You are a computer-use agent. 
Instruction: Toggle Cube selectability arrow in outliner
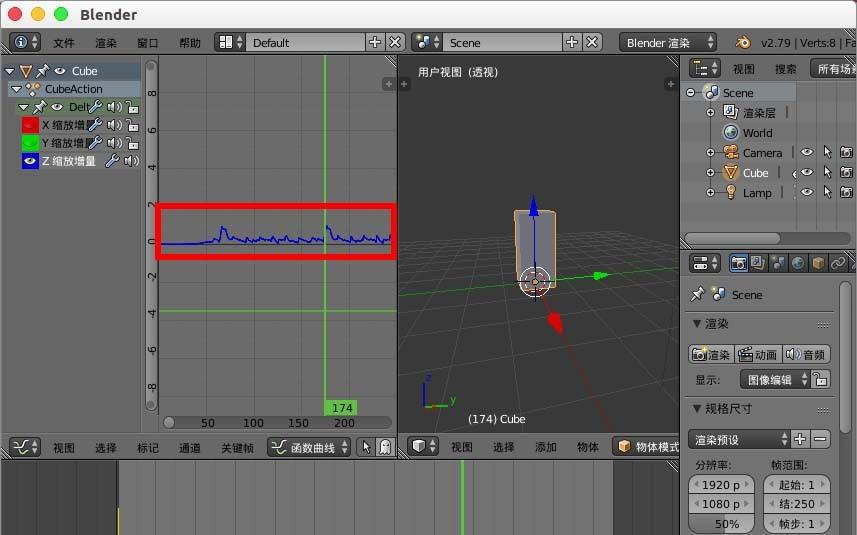(827, 172)
